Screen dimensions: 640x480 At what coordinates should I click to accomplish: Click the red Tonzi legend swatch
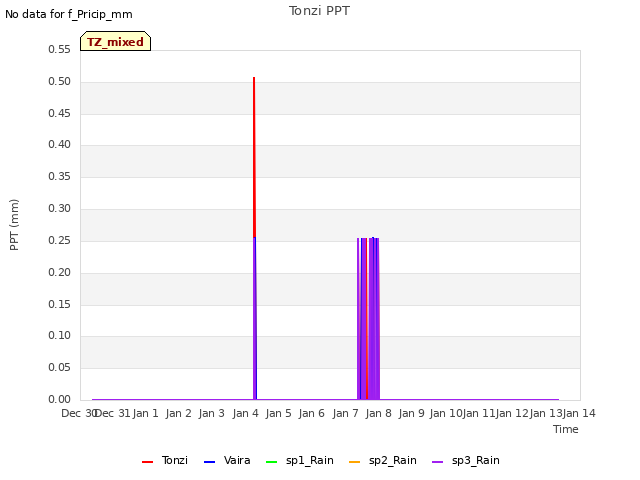(147, 462)
